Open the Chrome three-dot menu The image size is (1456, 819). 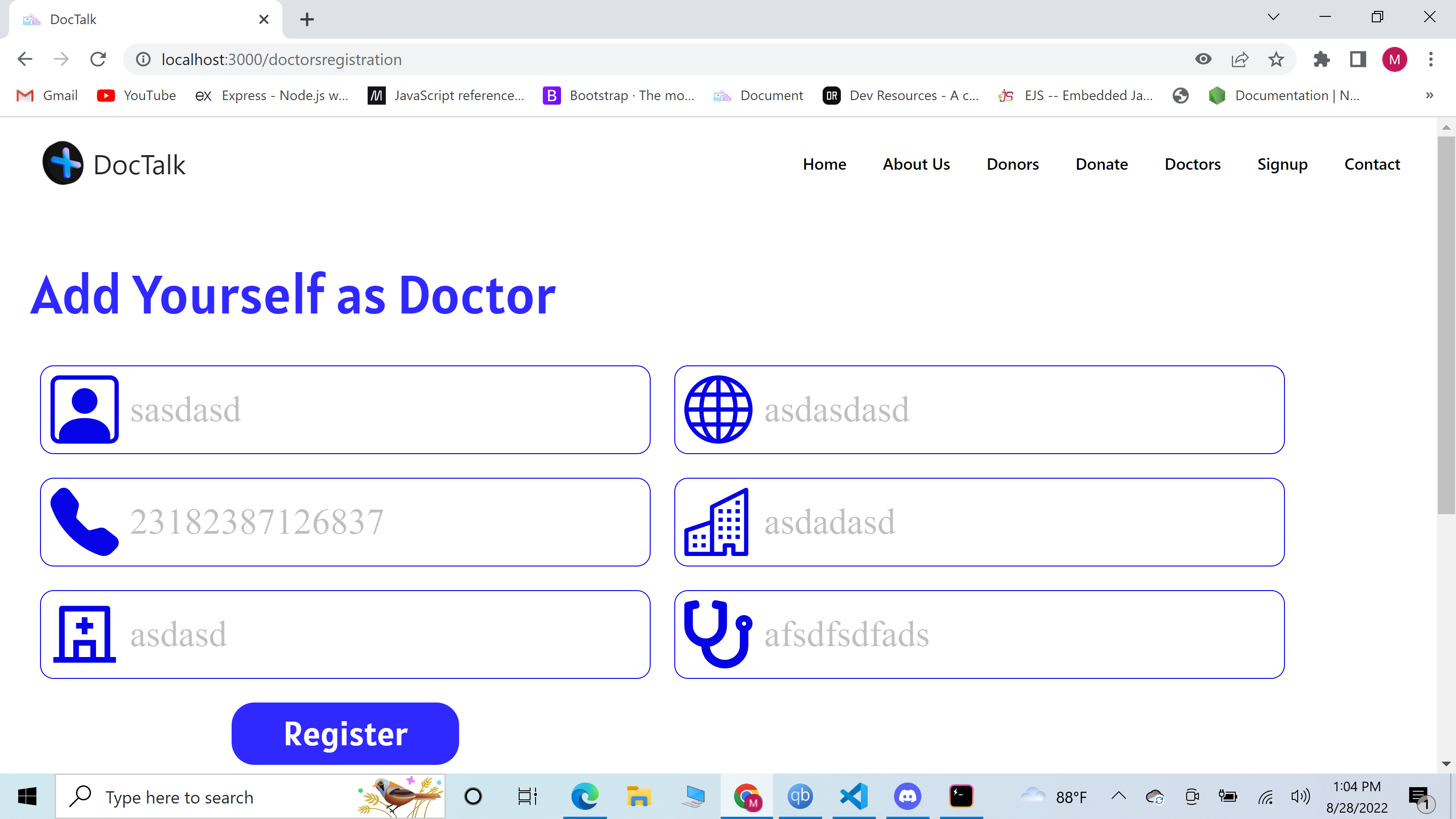[1431, 59]
